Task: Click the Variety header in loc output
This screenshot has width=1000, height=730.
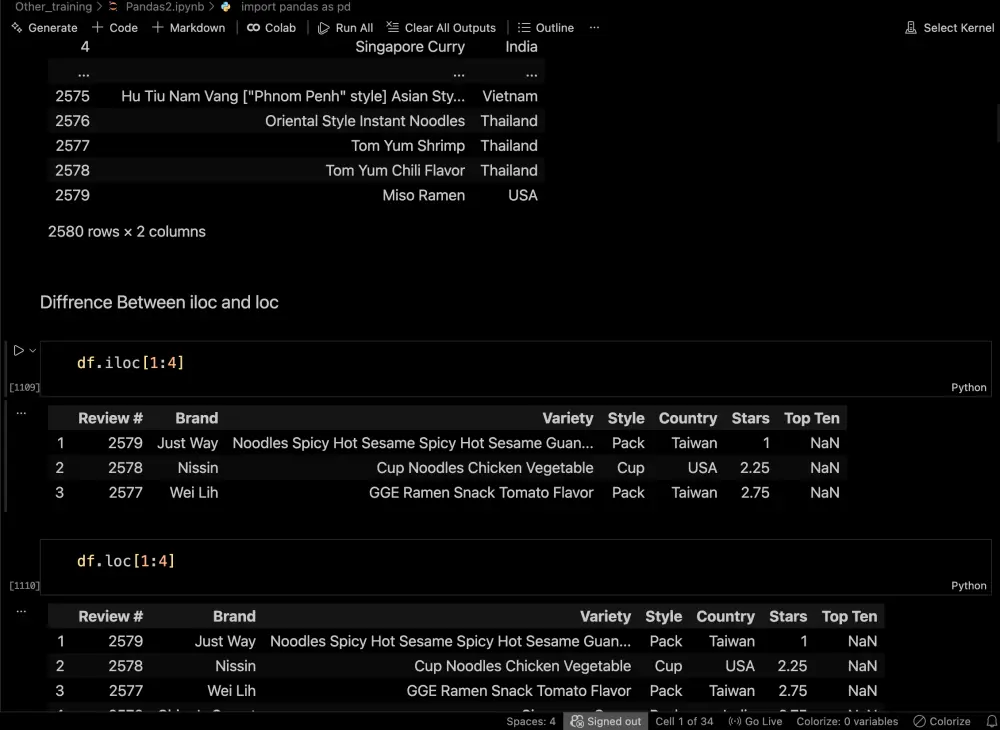Action: pyautogui.click(x=605, y=617)
